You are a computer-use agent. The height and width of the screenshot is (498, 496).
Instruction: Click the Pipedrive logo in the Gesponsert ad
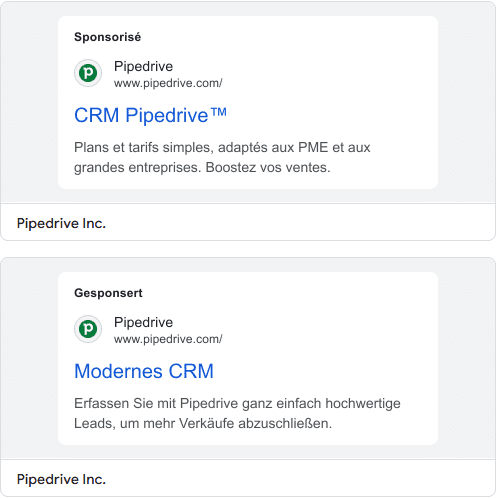tap(88, 329)
